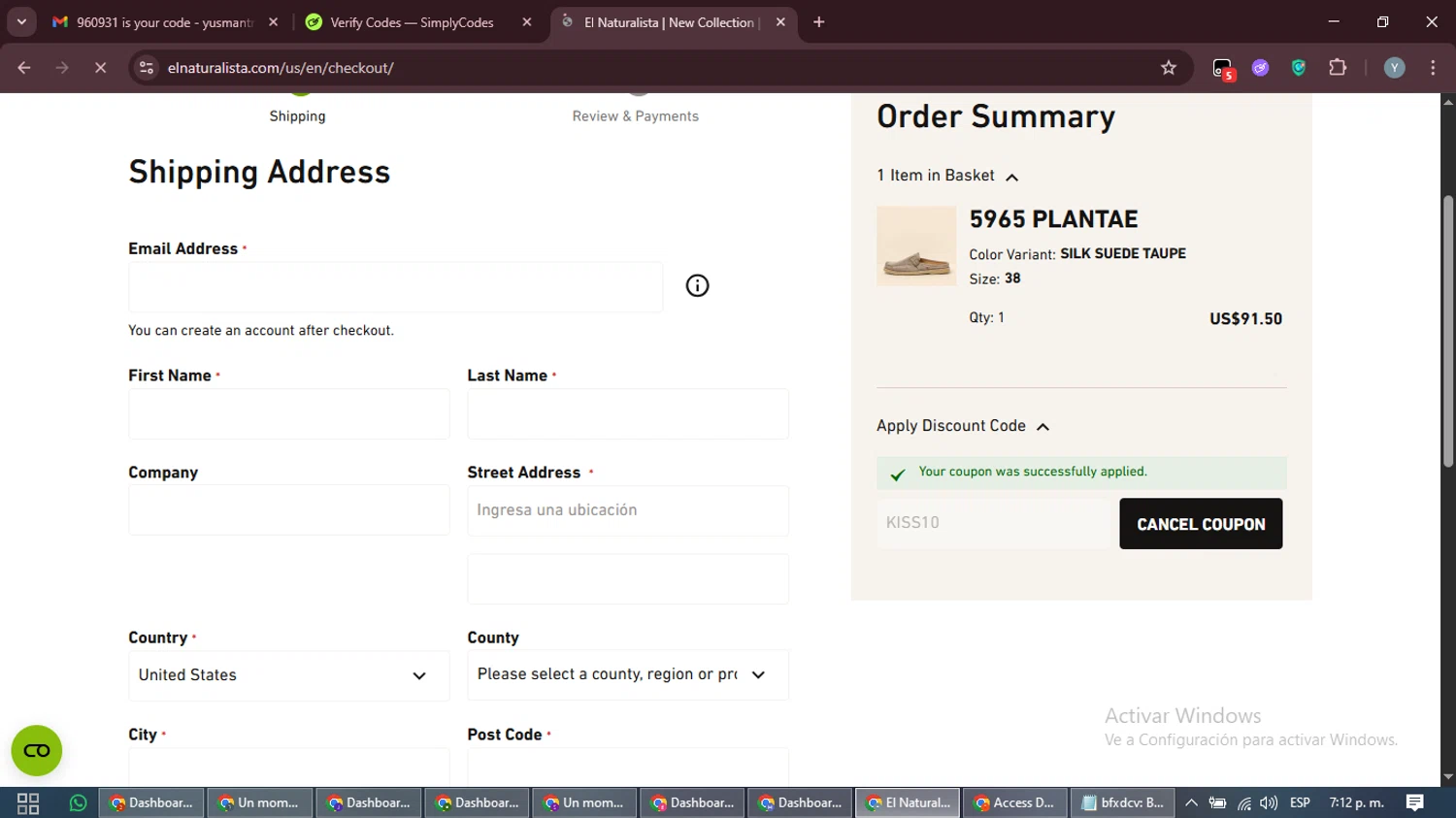Click the battery icon in system tray
This screenshot has height=818, width=1456.
(1217, 802)
